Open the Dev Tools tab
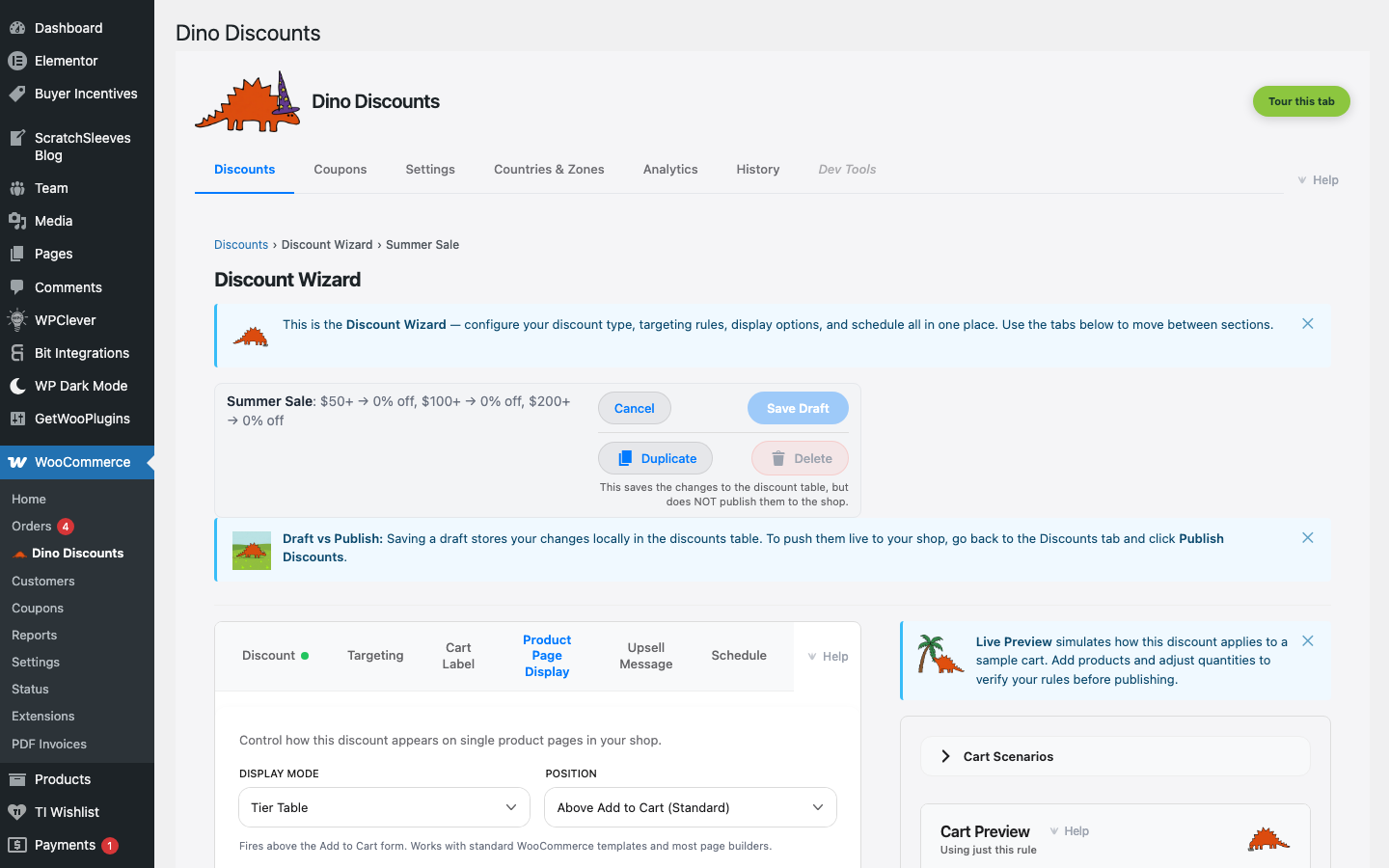The width and height of the screenshot is (1389, 868). click(x=847, y=170)
